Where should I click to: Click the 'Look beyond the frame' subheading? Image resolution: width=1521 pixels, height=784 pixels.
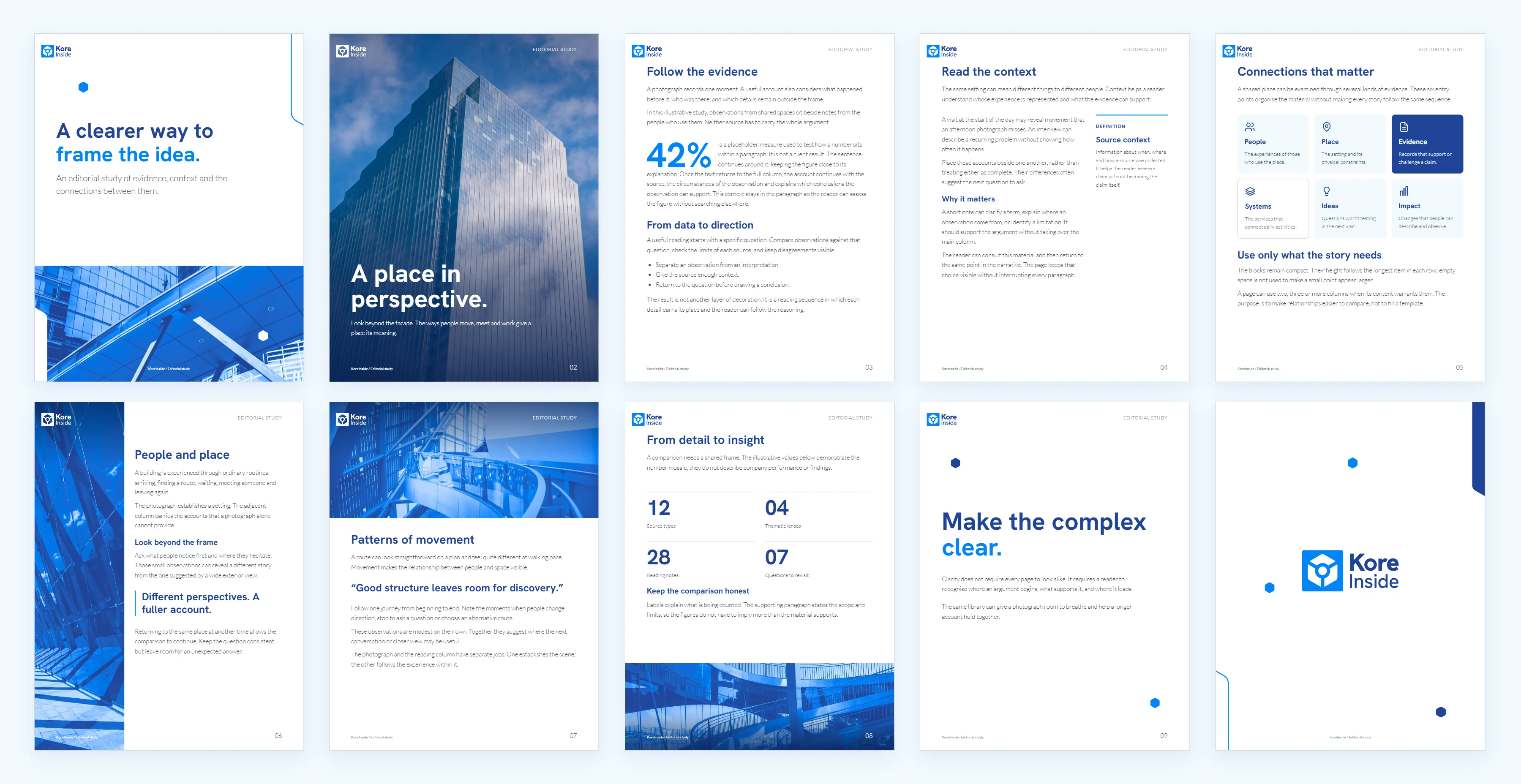176,542
